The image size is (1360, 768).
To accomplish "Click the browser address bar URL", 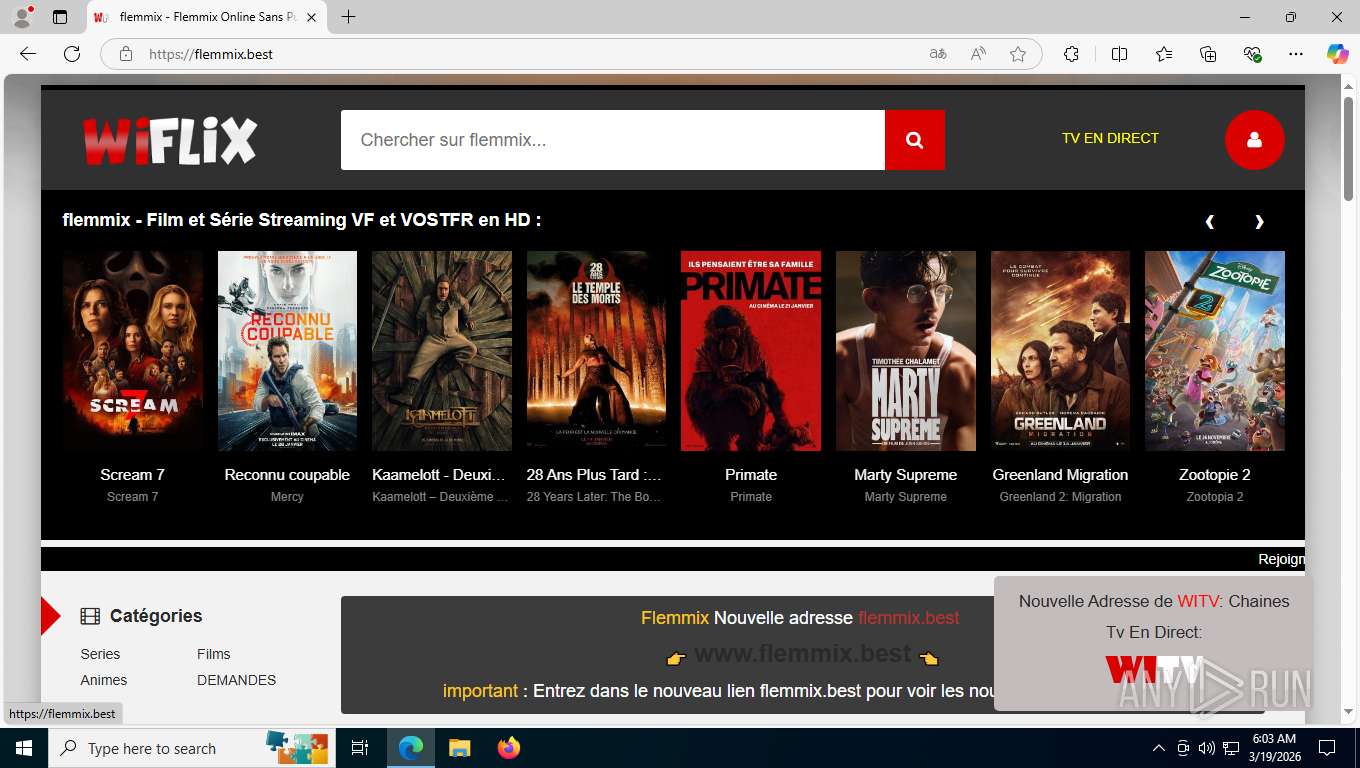I will (x=211, y=54).
